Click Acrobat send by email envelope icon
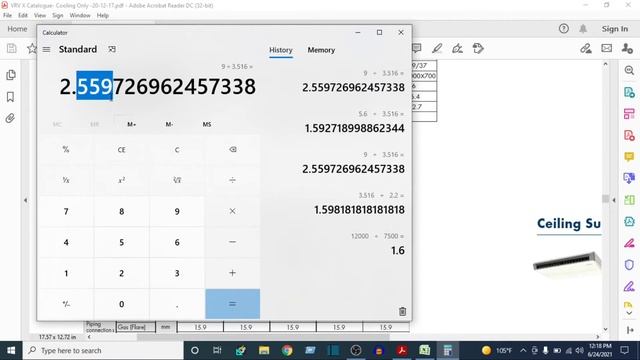The height and width of the screenshot is (360, 640). (x=607, y=49)
